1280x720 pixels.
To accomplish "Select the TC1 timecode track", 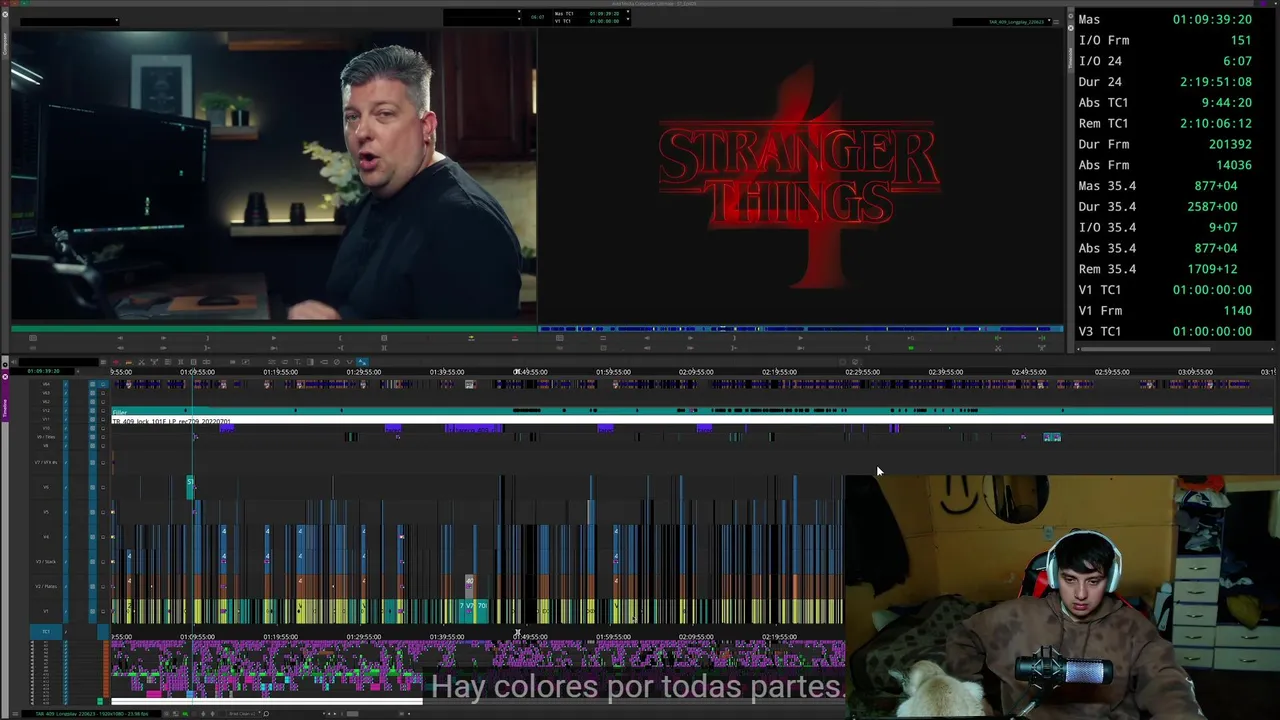I will 46,631.
